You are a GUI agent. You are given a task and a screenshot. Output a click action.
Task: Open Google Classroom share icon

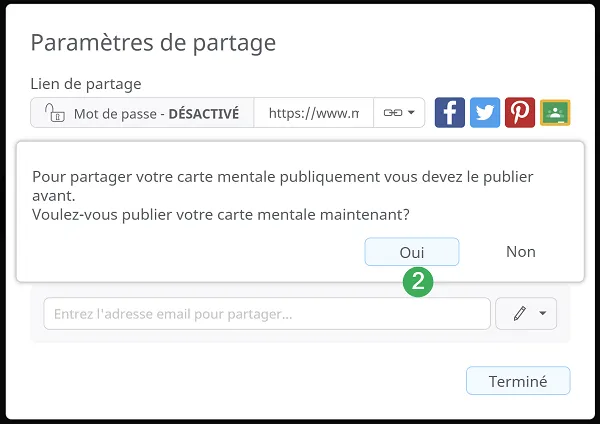pos(555,113)
